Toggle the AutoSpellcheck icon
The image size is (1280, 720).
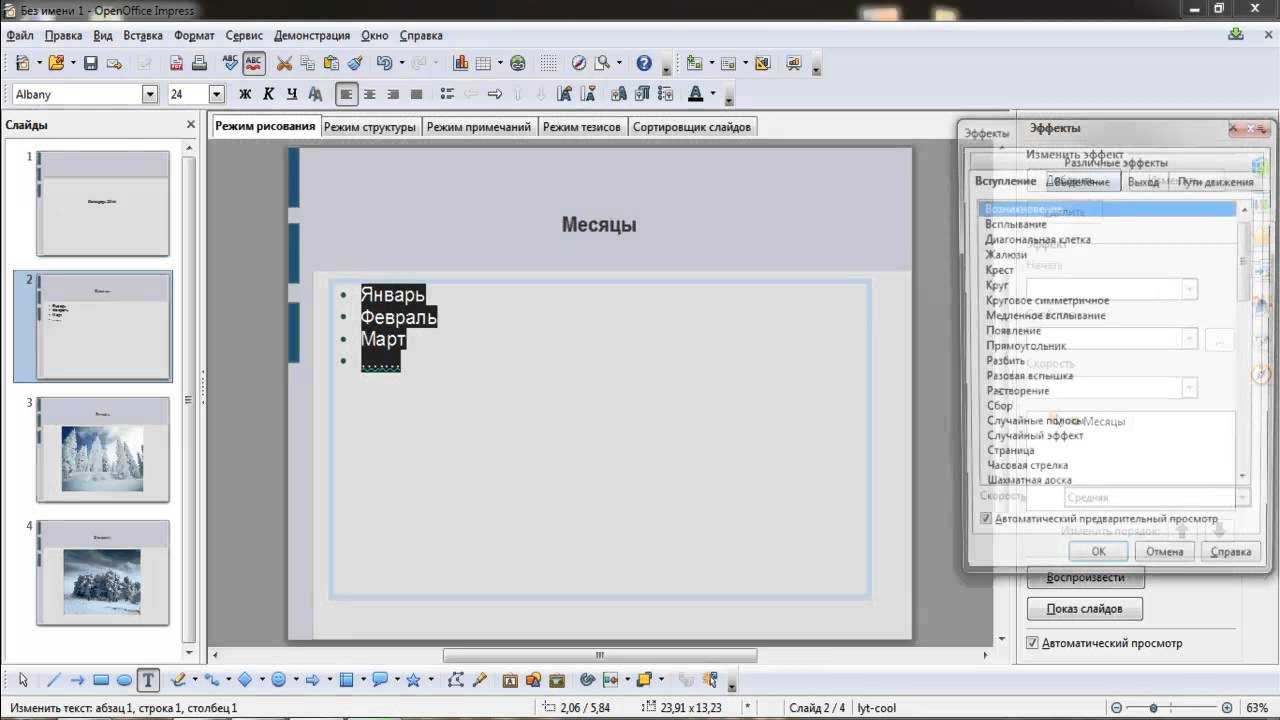pyautogui.click(x=254, y=63)
